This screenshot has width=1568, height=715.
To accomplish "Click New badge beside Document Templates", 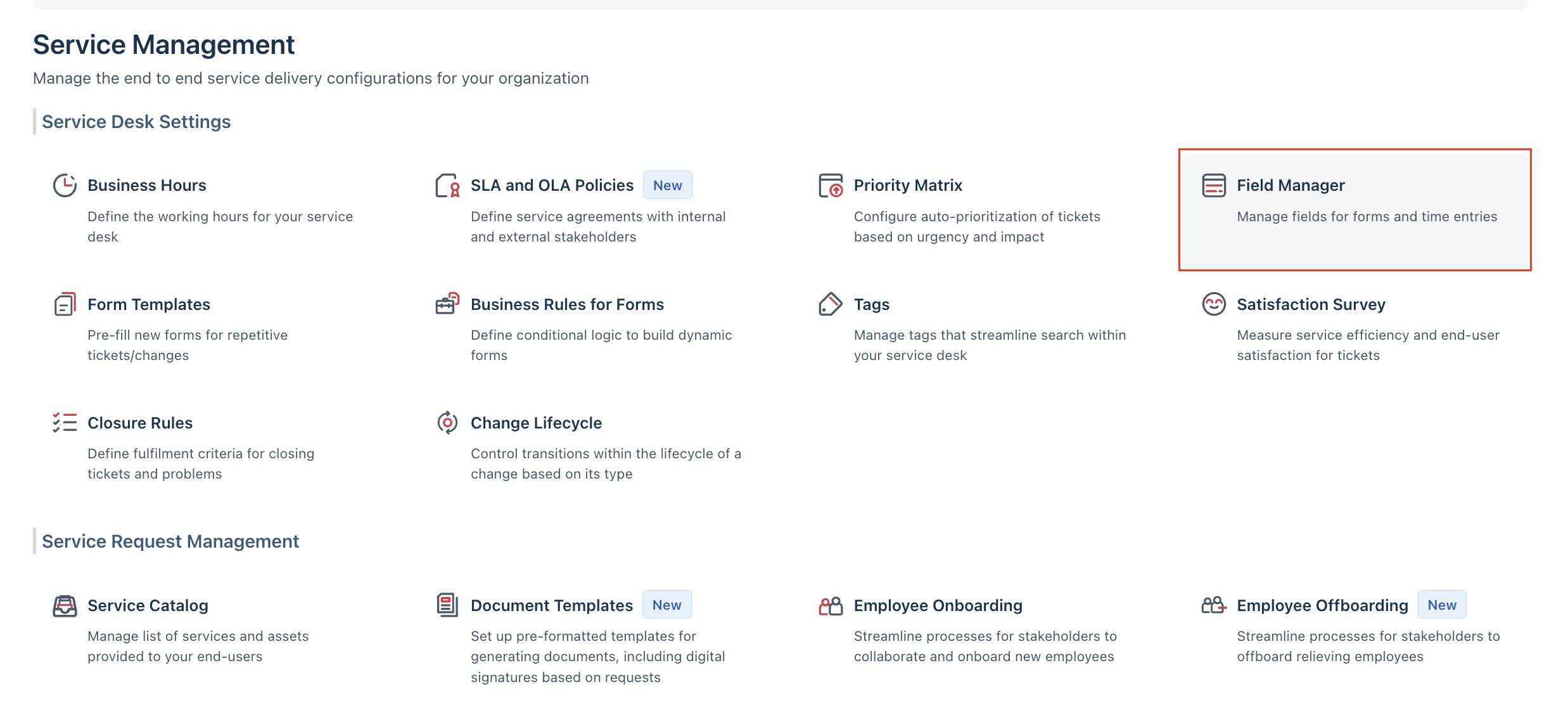I will [667, 605].
